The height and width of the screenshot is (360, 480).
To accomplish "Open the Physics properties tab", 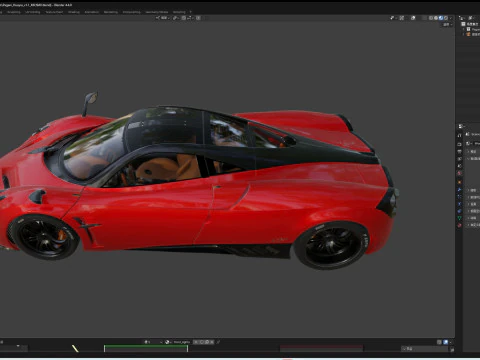I will point(460,204).
